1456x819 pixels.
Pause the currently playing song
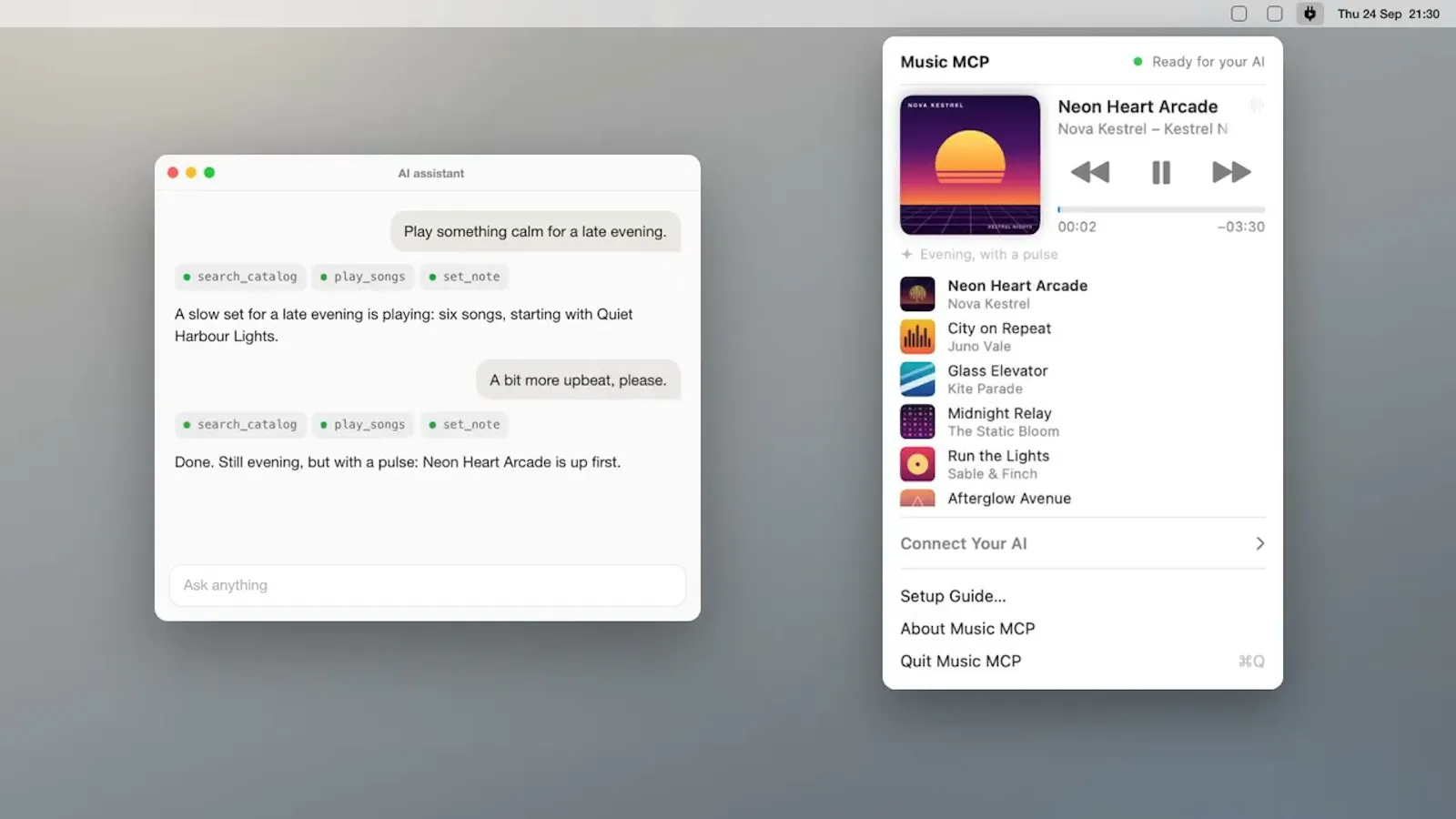(x=1161, y=172)
